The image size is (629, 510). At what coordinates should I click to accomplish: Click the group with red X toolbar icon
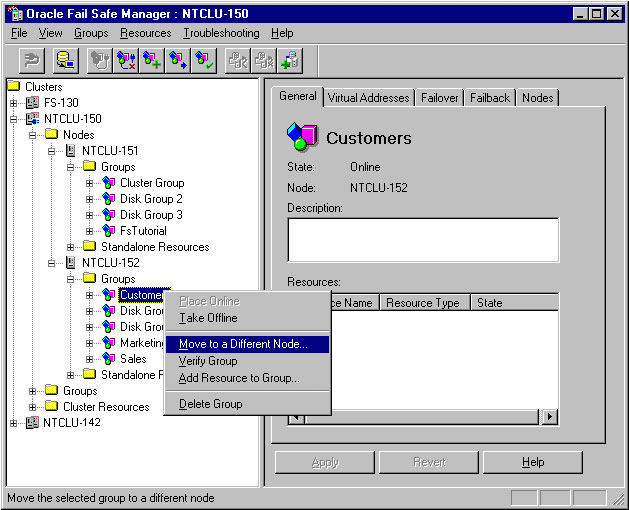point(126,61)
